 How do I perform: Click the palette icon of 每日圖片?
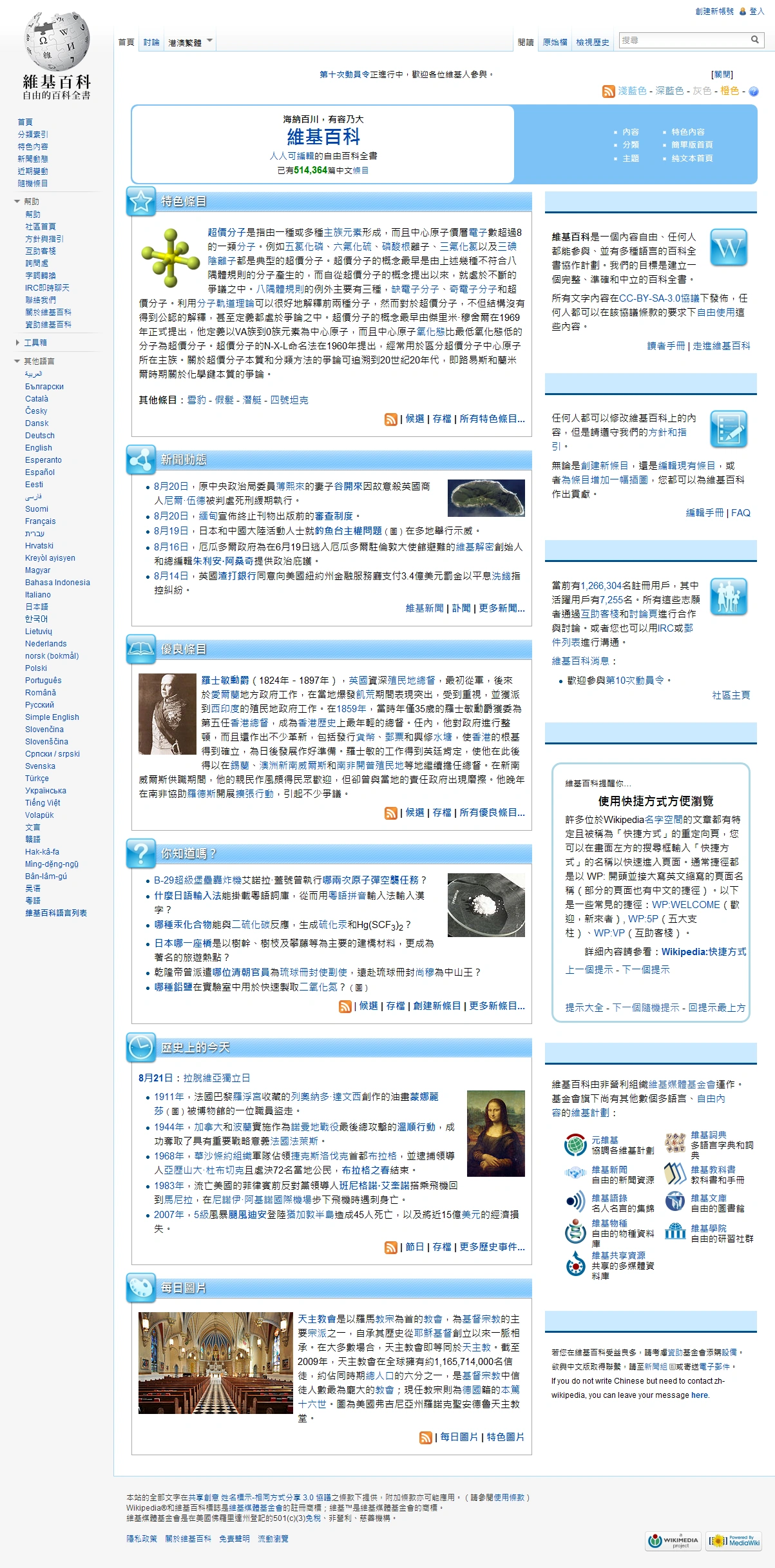(x=140, y=1288)
